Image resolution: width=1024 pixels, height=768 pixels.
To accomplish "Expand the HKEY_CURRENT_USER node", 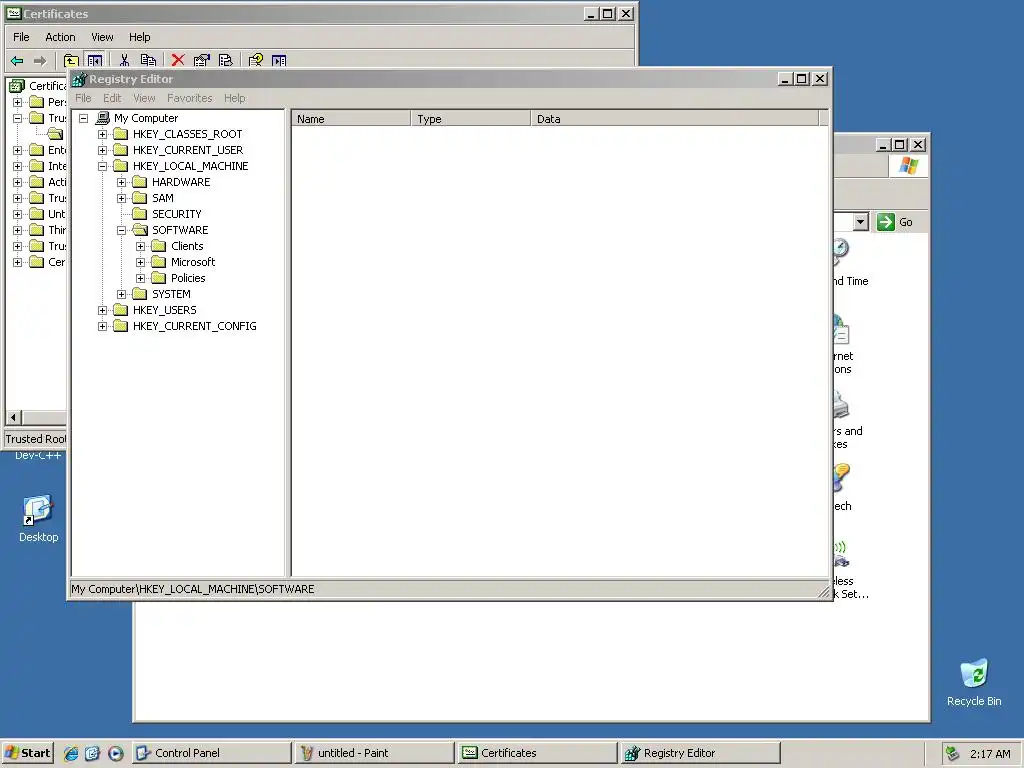I will (103, 150).
